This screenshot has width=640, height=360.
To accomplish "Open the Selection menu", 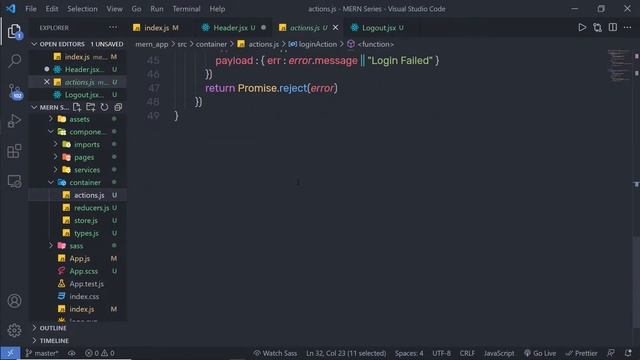I will pos(82,9).
